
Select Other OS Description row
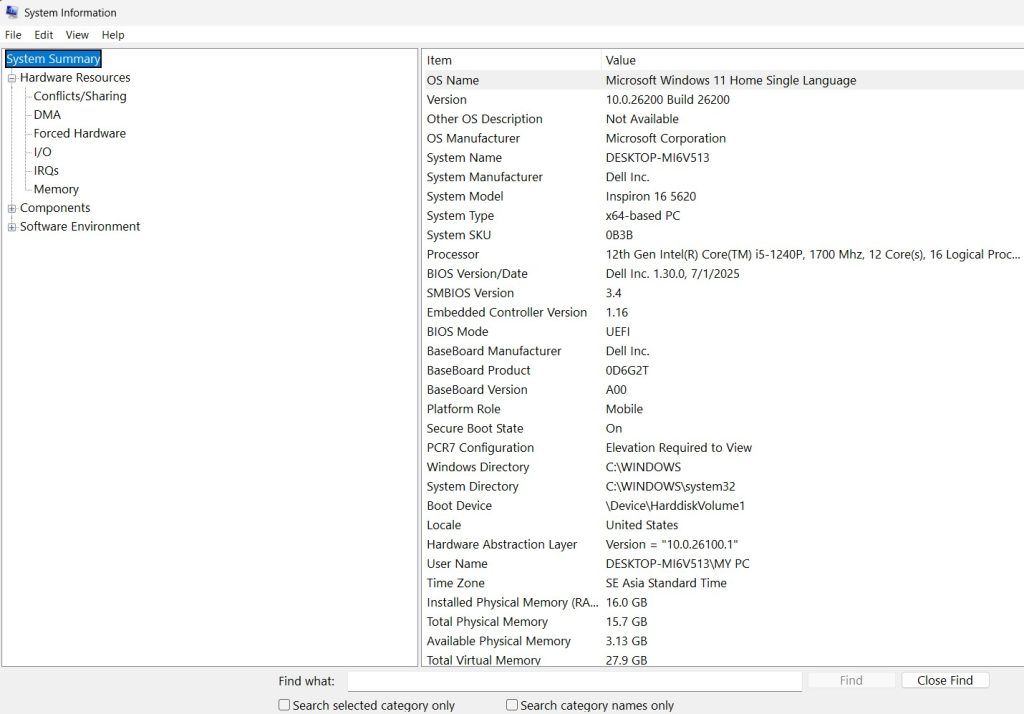pos(723,119)
